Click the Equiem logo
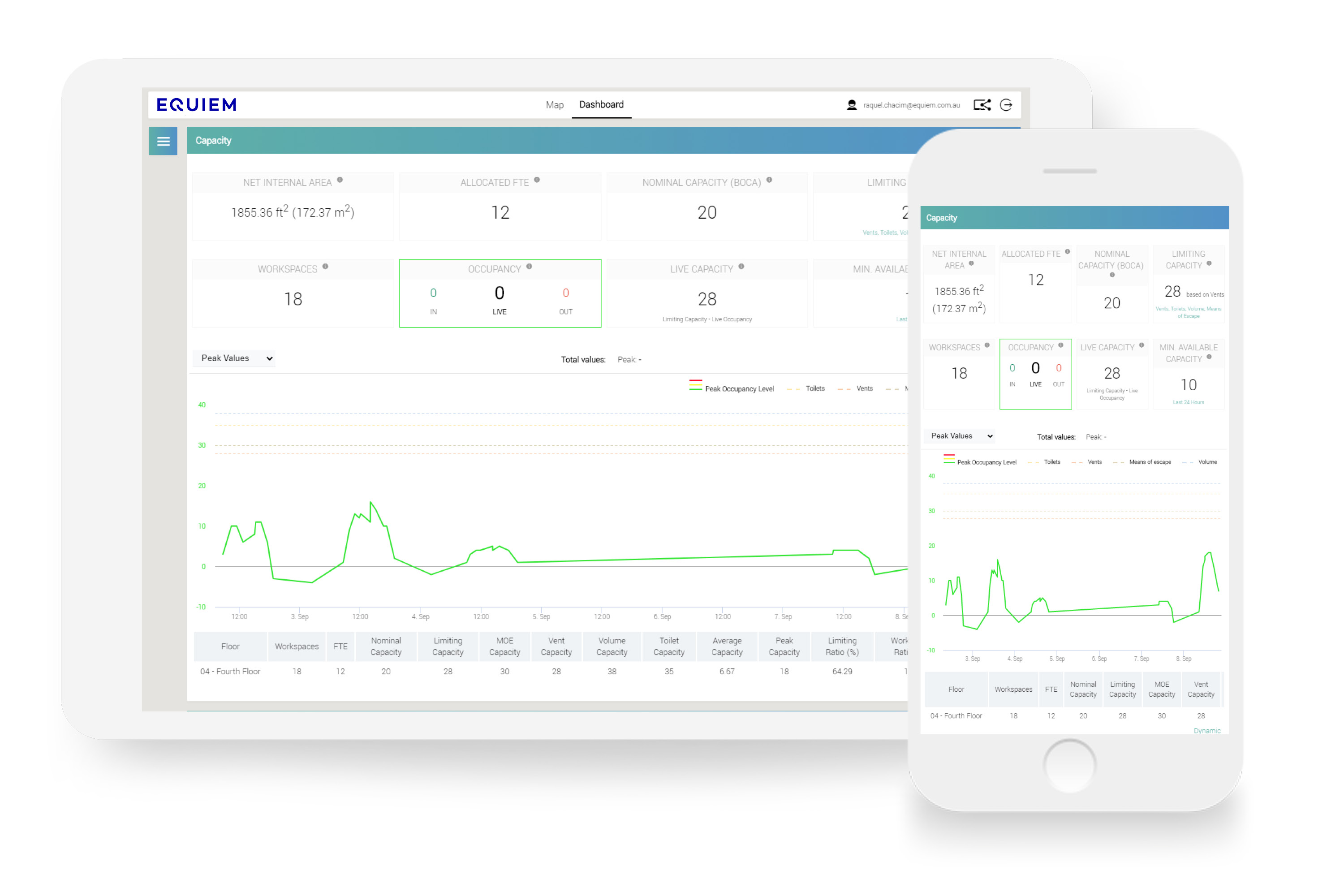This screenshot has height=896, width=1344. (x=197, y=105)
